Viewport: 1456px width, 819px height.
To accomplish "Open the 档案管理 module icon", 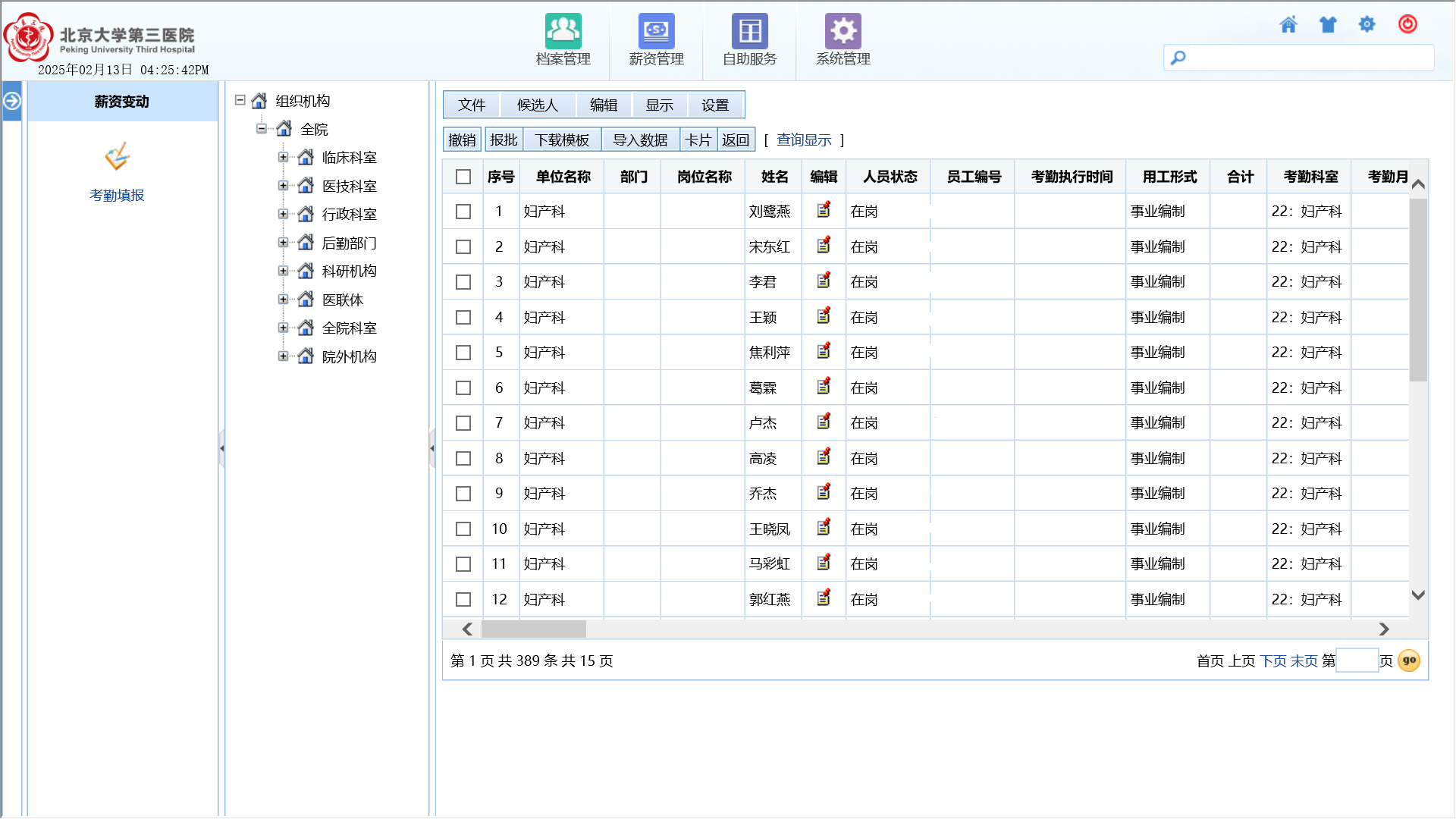I will [x=563, y=32].
